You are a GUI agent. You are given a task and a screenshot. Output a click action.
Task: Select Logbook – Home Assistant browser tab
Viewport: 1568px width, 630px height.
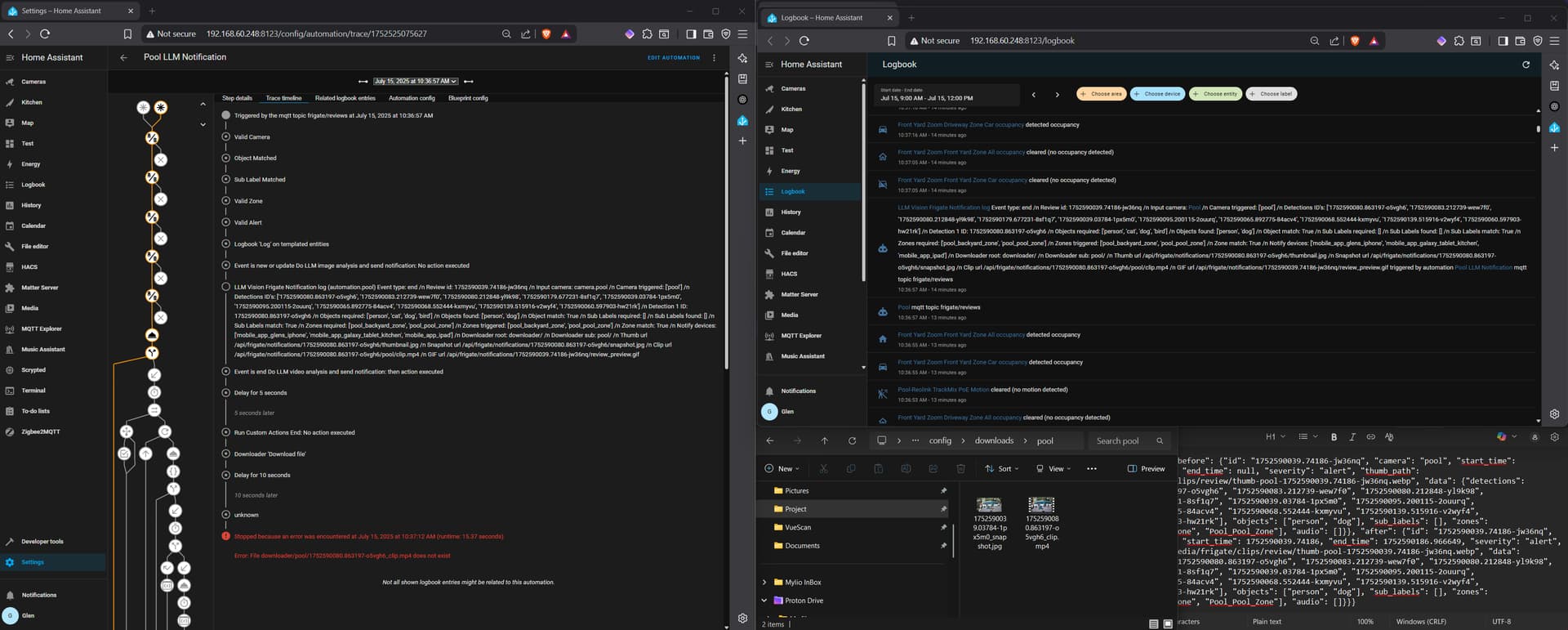829,17
